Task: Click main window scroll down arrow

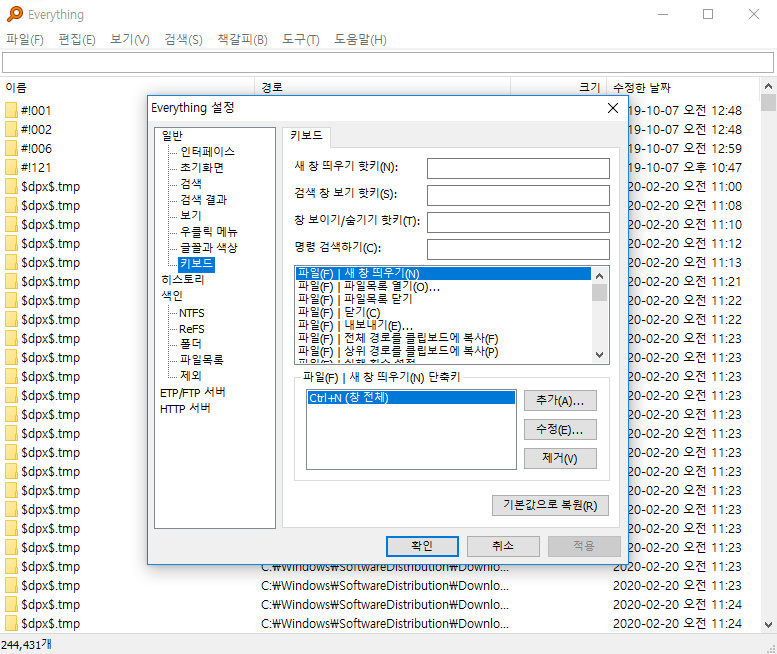Action: point(768,625)
